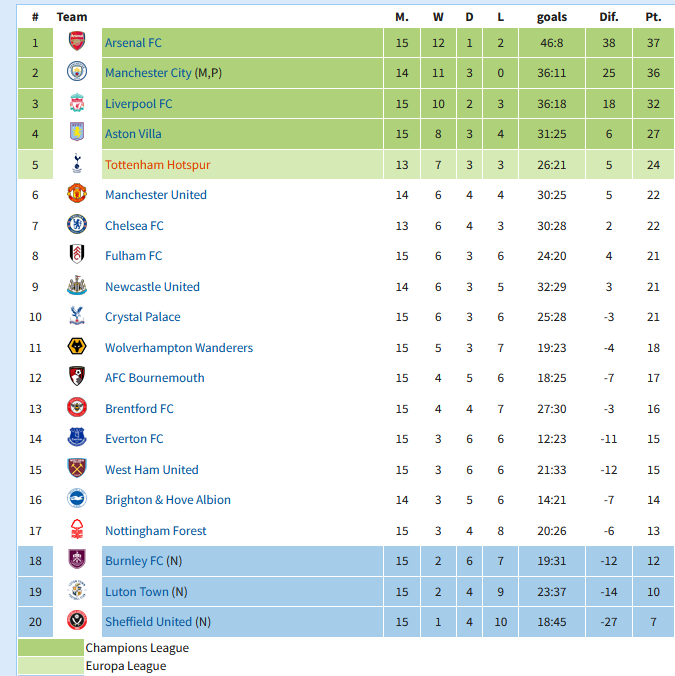The width and height of the screenshot is (675, 676).
Task: Open the Luton Town team link
Action: pyautogui.click(x=137, y=592)
